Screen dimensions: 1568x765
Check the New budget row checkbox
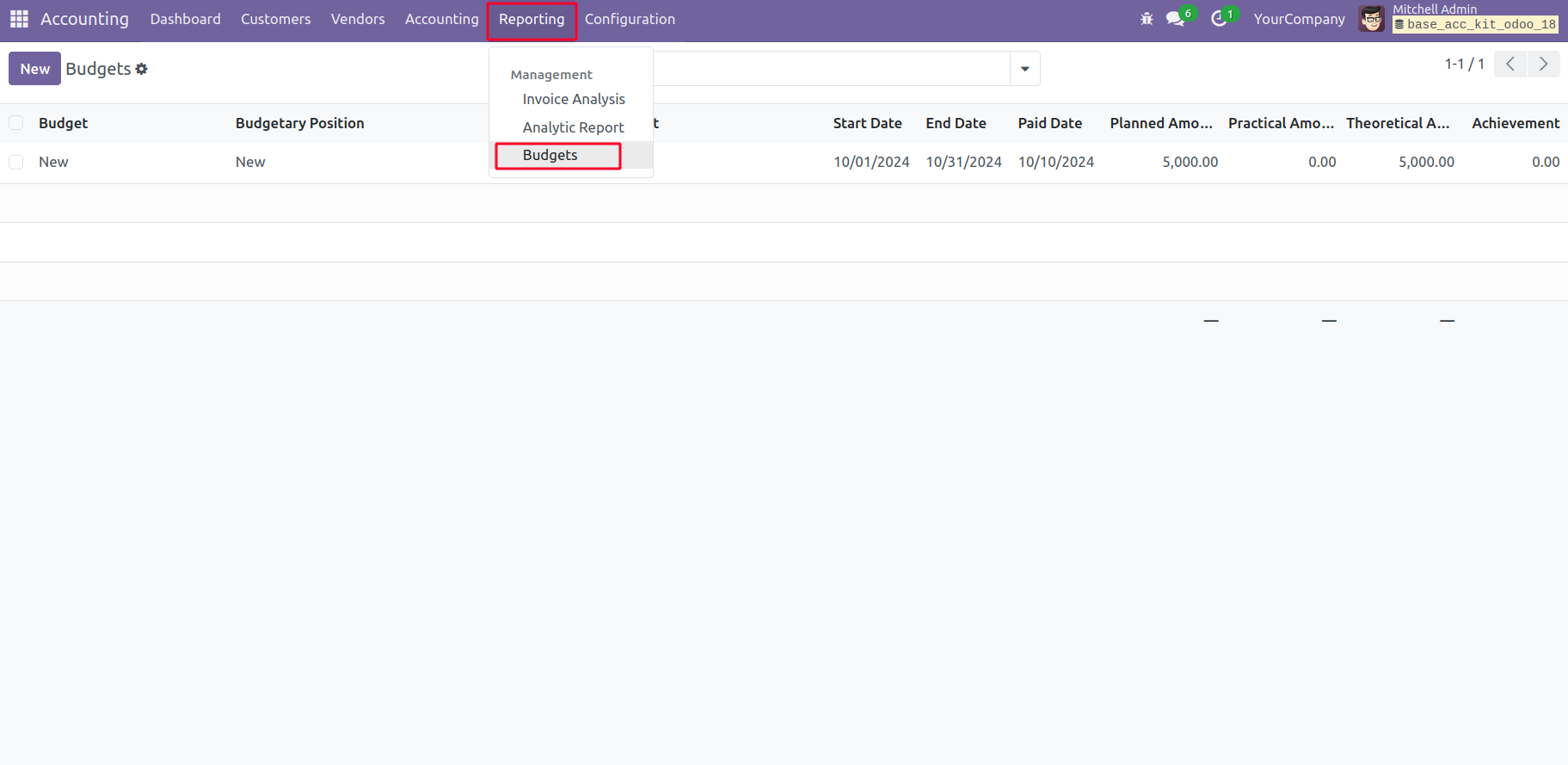click(x=16, y=162)
